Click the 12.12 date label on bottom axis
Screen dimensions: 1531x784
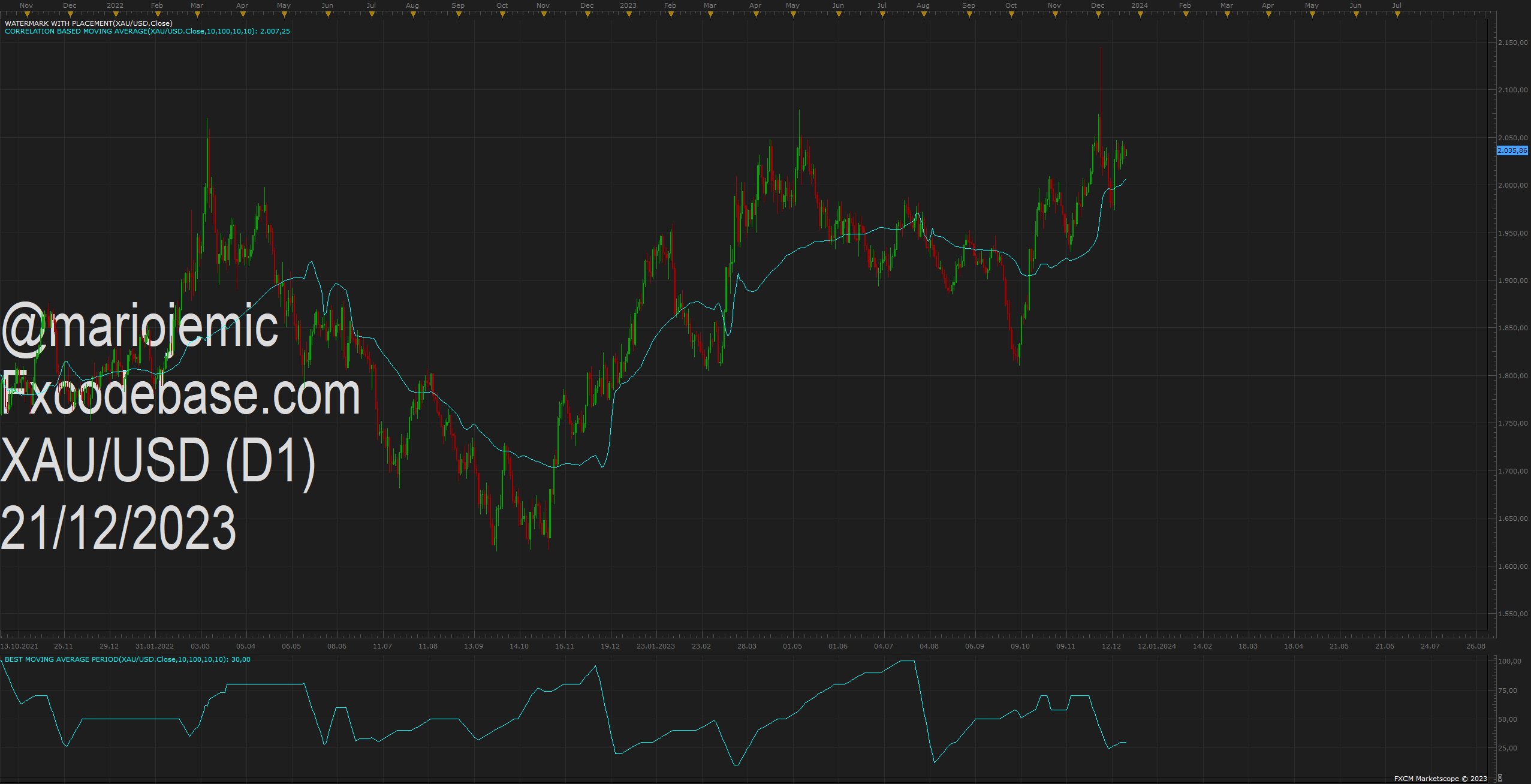[1111, 646]
